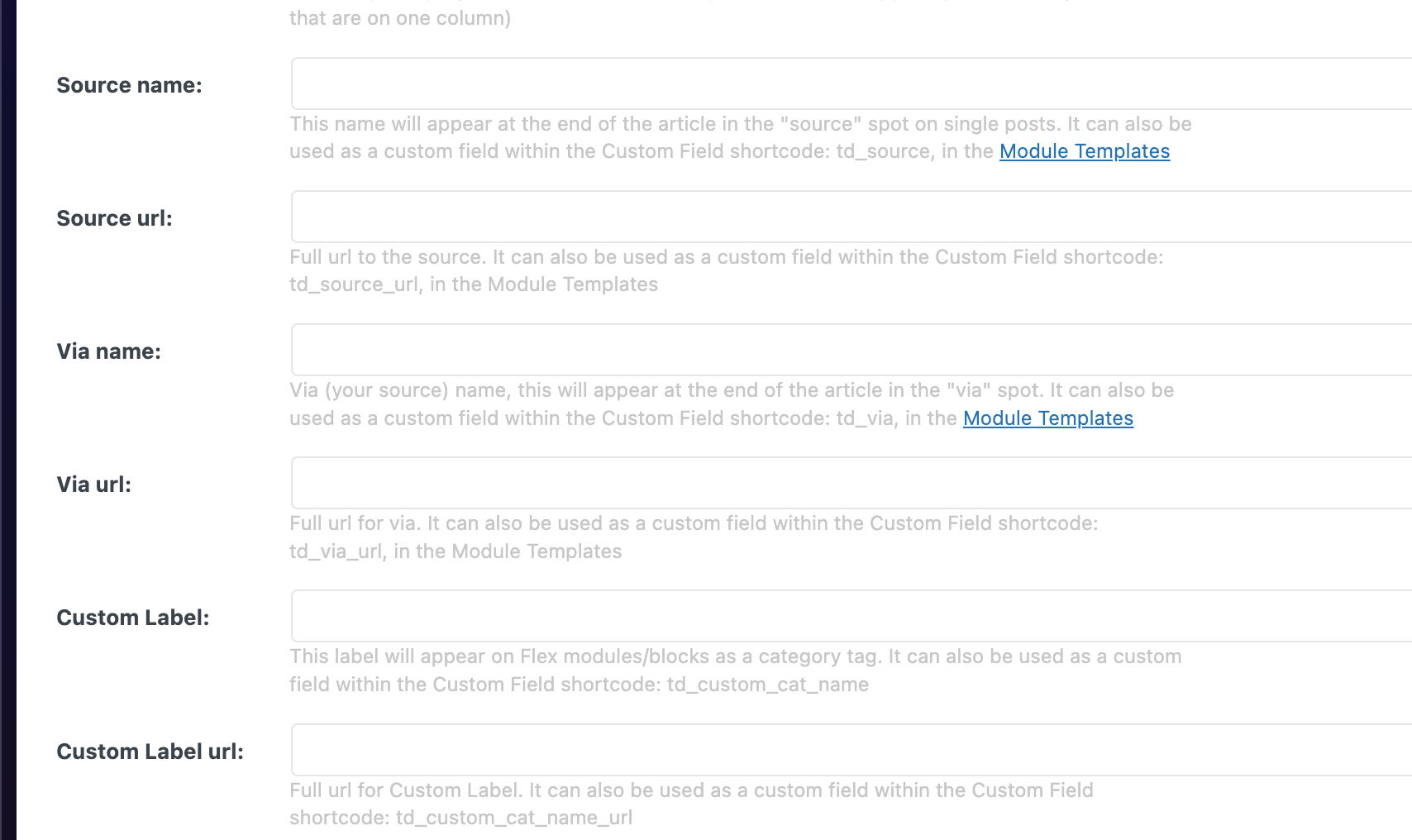Image resolution: width=1412 pixels, height=840 pixels.
Task: Open Module Templates link under Via name
Action: [x=1048, y=418]
